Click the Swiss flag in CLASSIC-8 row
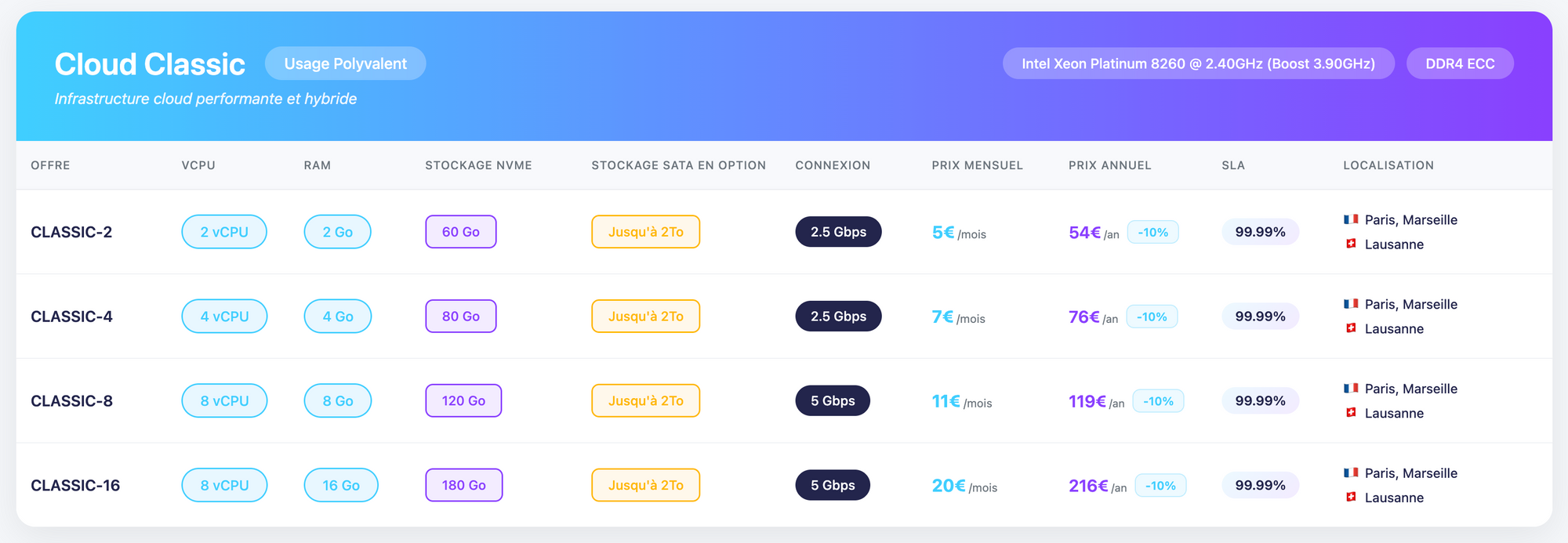The width and height of the screenshot is (1568, 543). (x=1351, y=412)
